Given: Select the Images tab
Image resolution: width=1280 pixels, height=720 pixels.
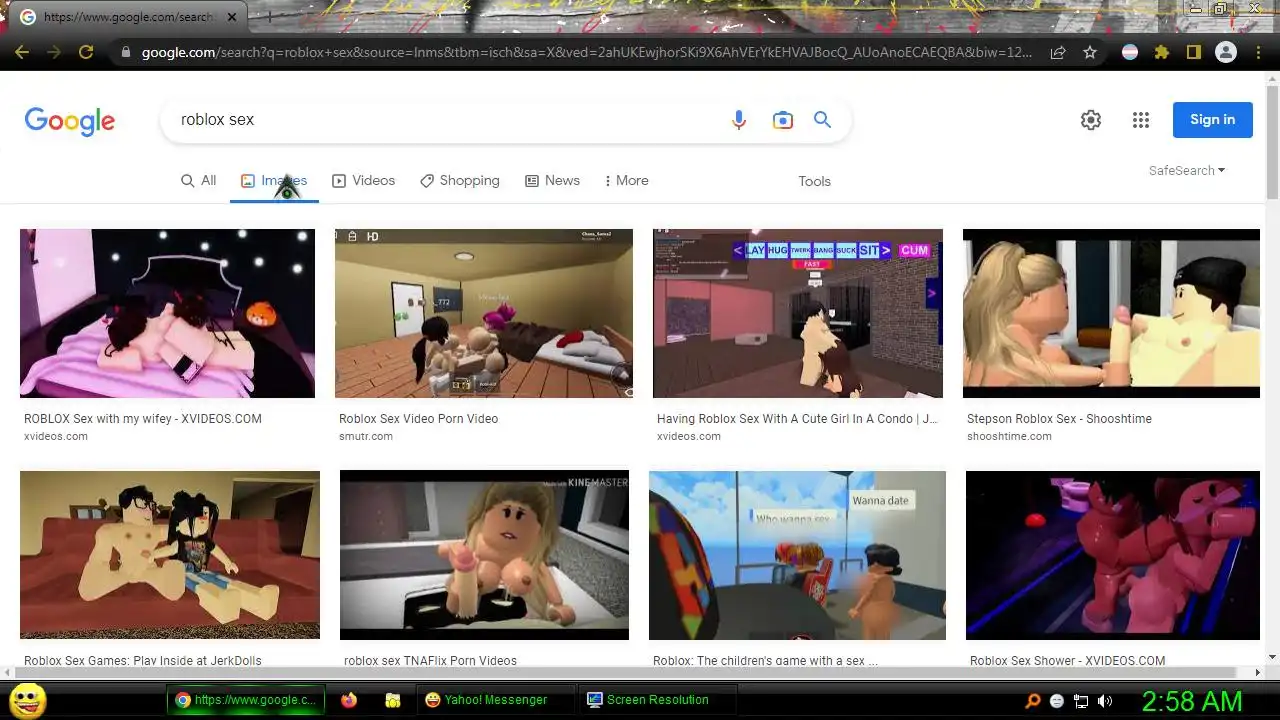Looking at the screenshot, I should 274,181.
